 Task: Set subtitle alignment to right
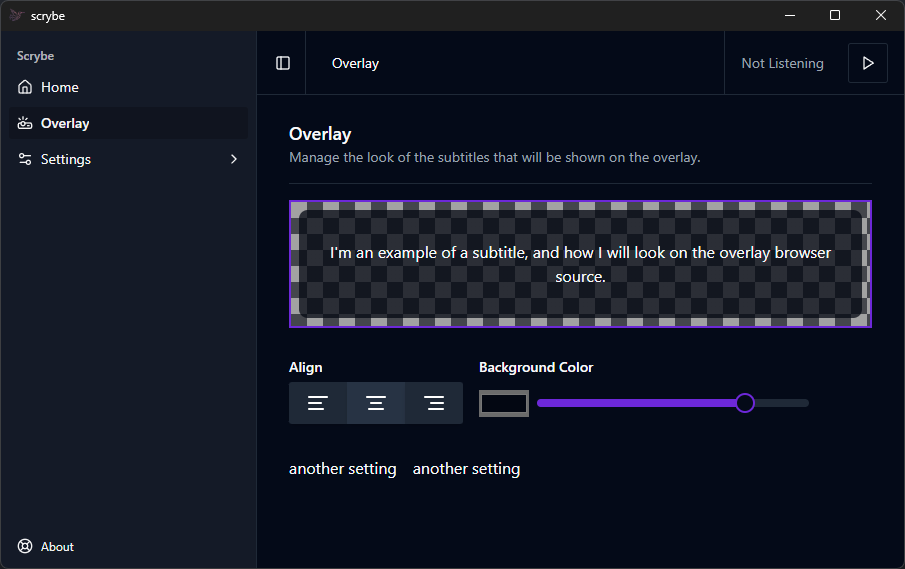click(x=434, y=403)
